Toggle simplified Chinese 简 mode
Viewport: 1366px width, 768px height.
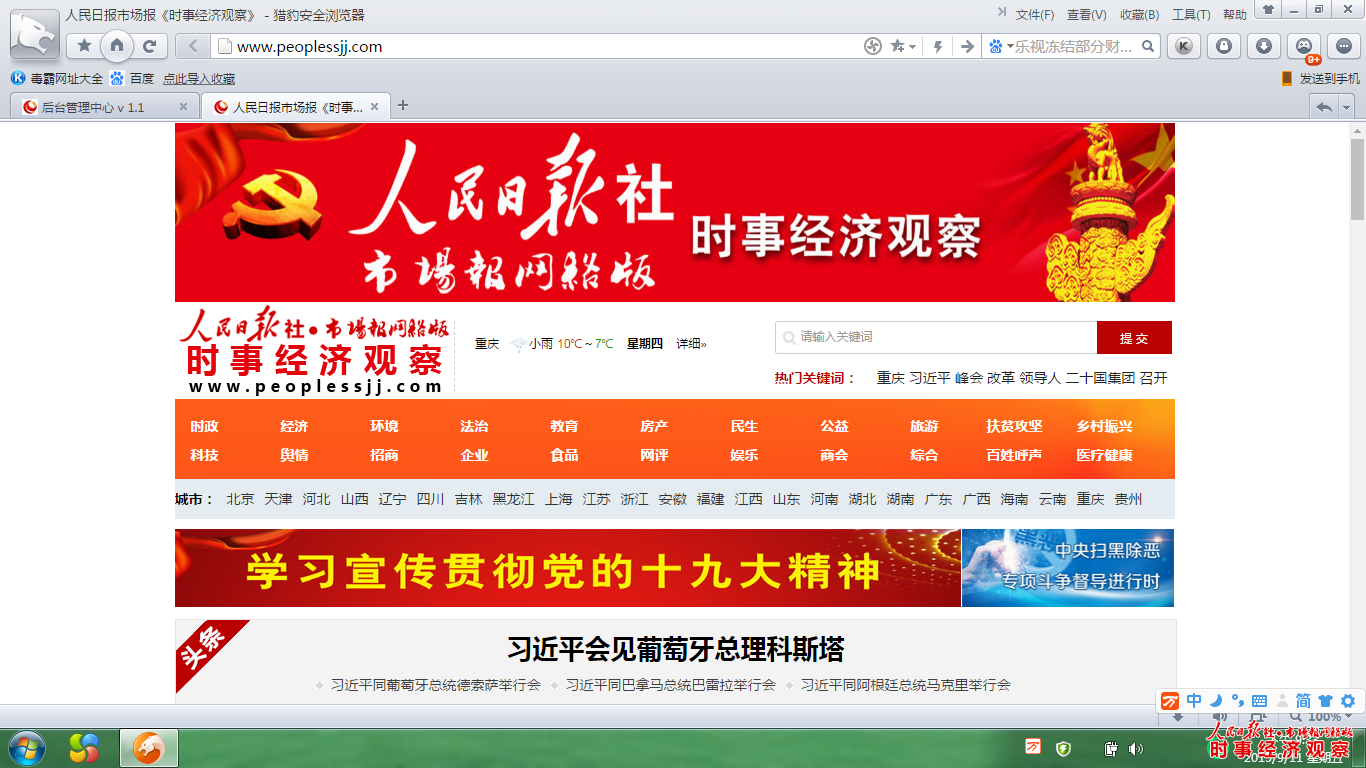pos(1304,701)
